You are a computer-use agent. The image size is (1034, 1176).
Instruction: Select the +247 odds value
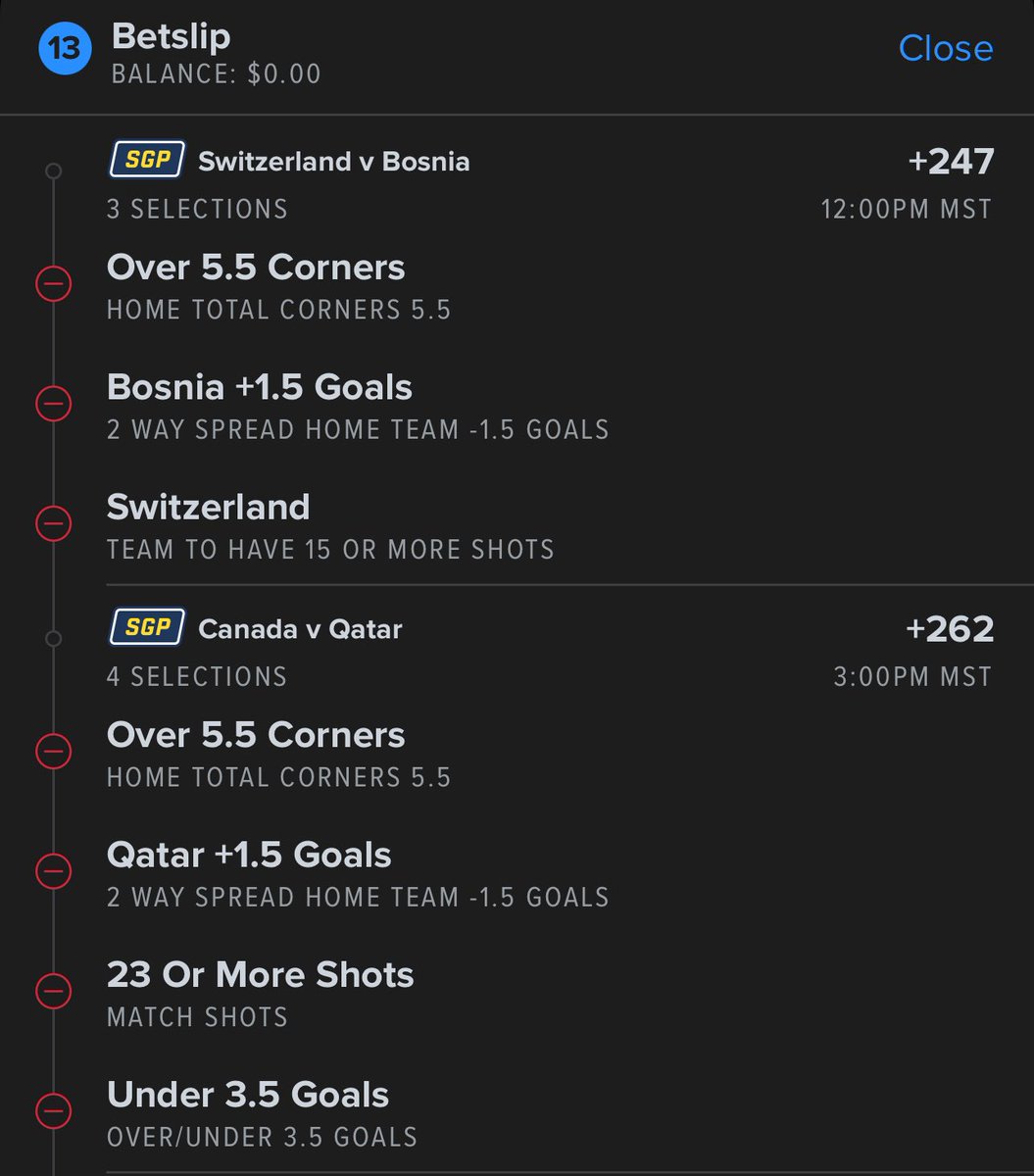[x=951, y=161]
